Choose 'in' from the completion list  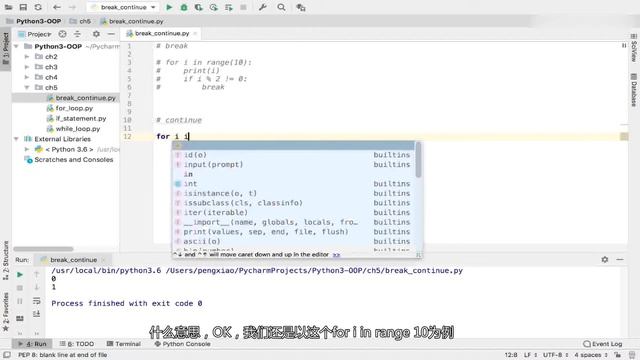click(293, 174)
